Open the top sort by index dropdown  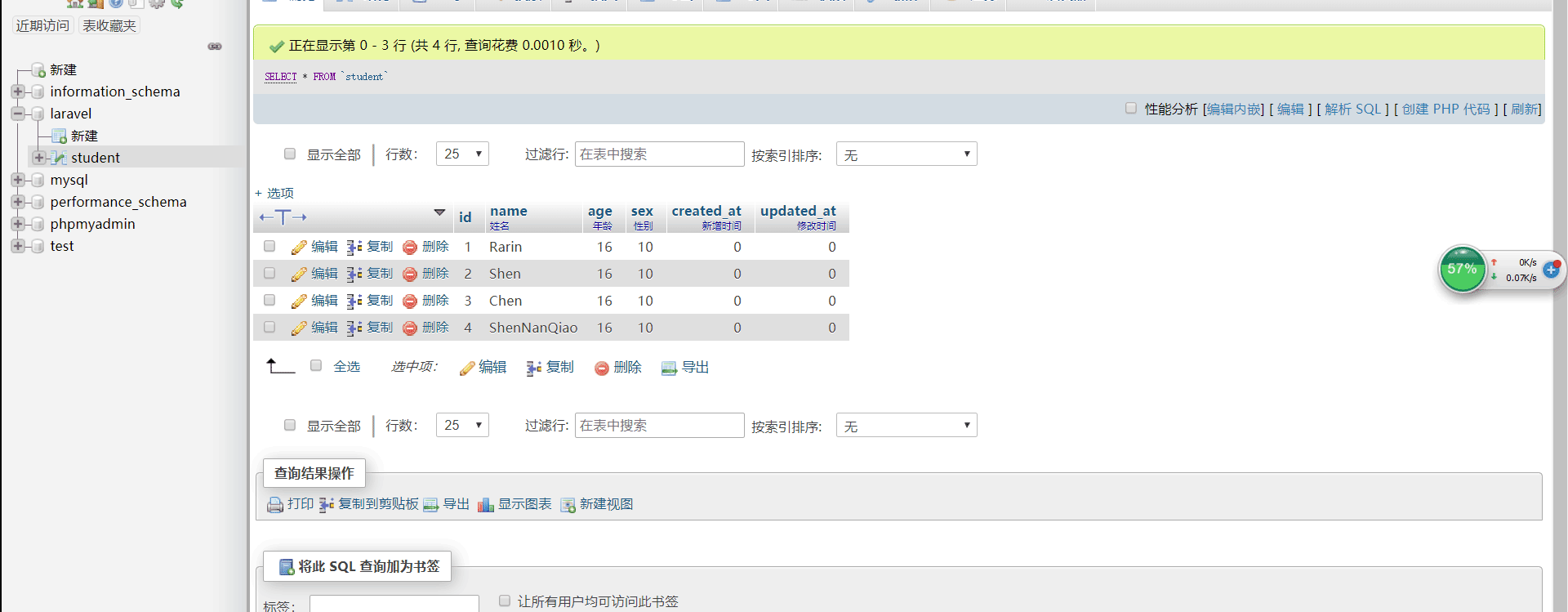(906, 154)
